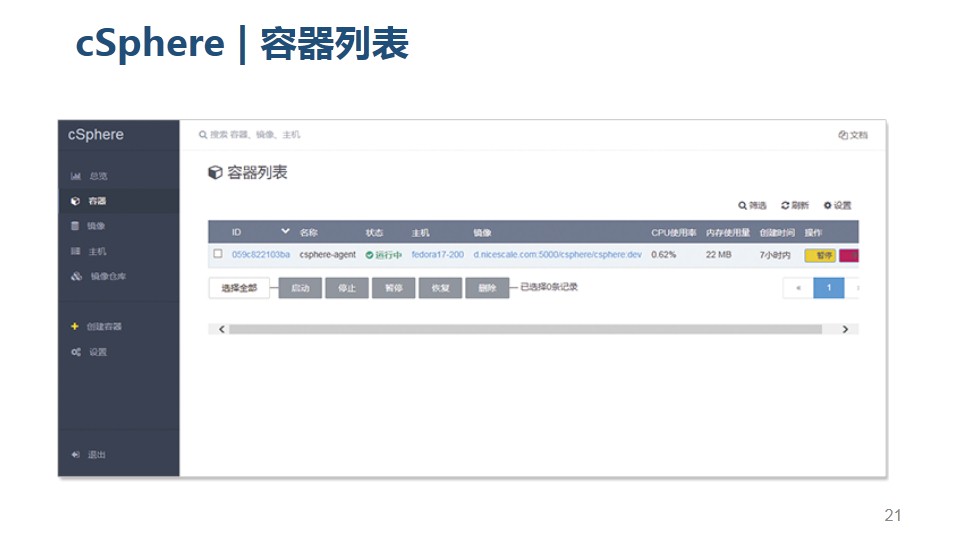Viewport: 960px width, 540px height.
Task: Click the 0.62% CPU value
Action: point(664,255)
